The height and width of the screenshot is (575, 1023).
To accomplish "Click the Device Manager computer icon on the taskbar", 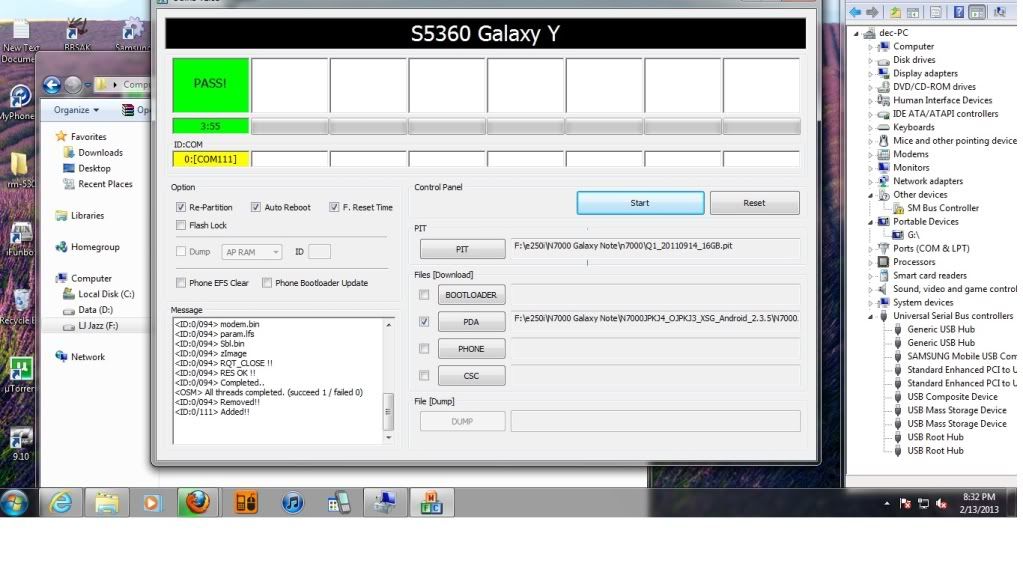I will tap(385, 503).
